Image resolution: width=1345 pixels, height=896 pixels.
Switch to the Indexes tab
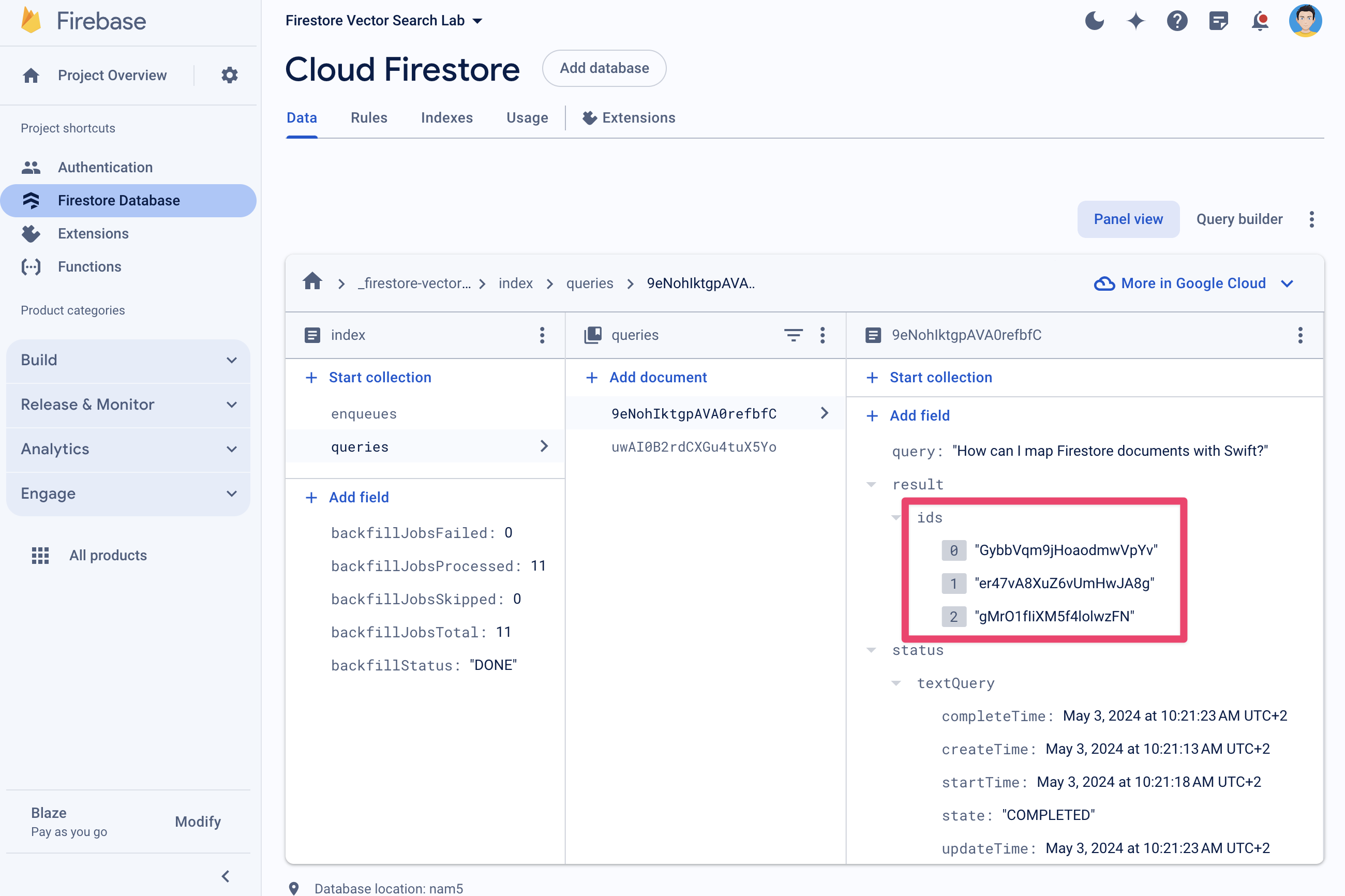click(448, 117)
